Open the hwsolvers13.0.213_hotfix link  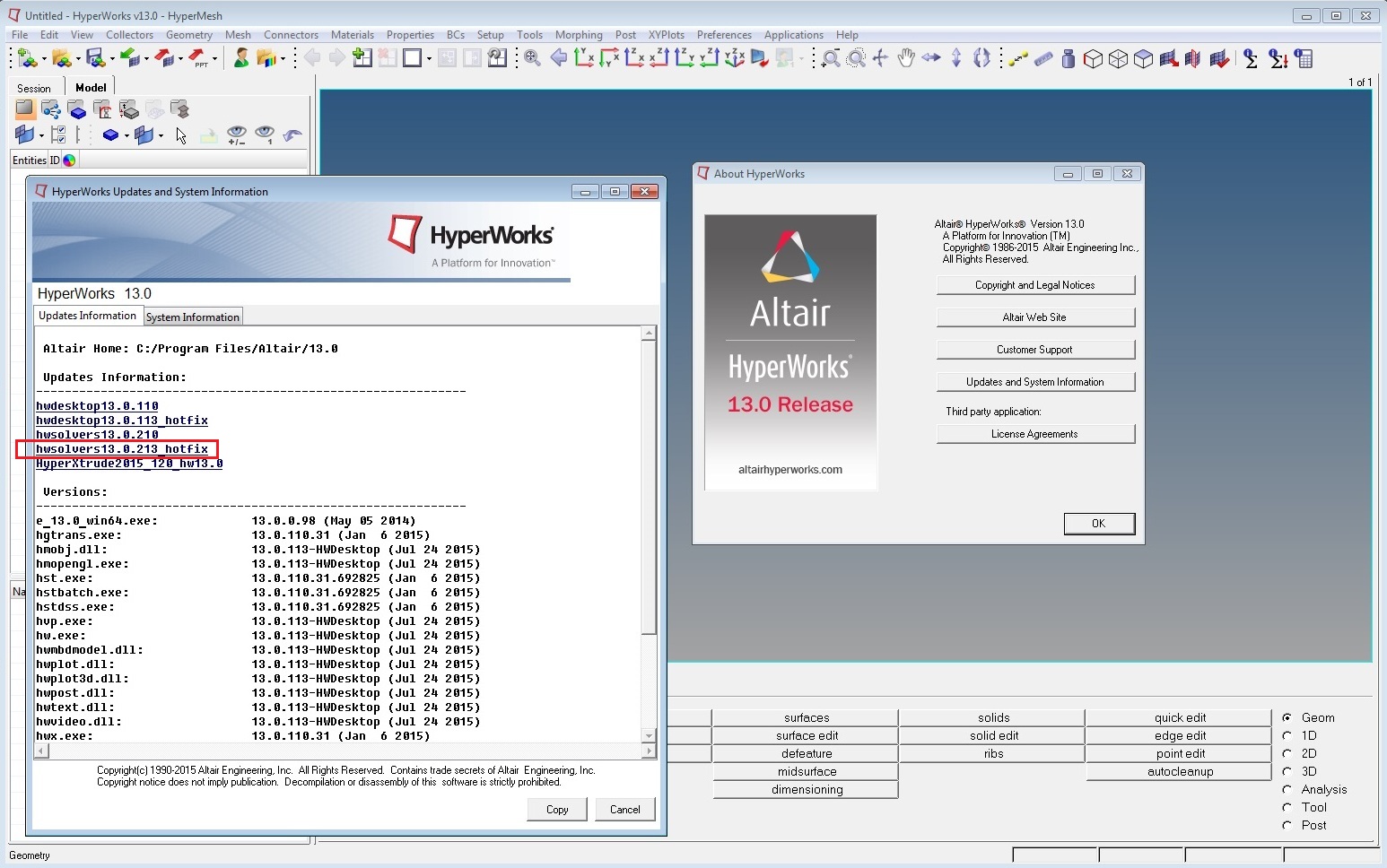[x=122, y=448]
